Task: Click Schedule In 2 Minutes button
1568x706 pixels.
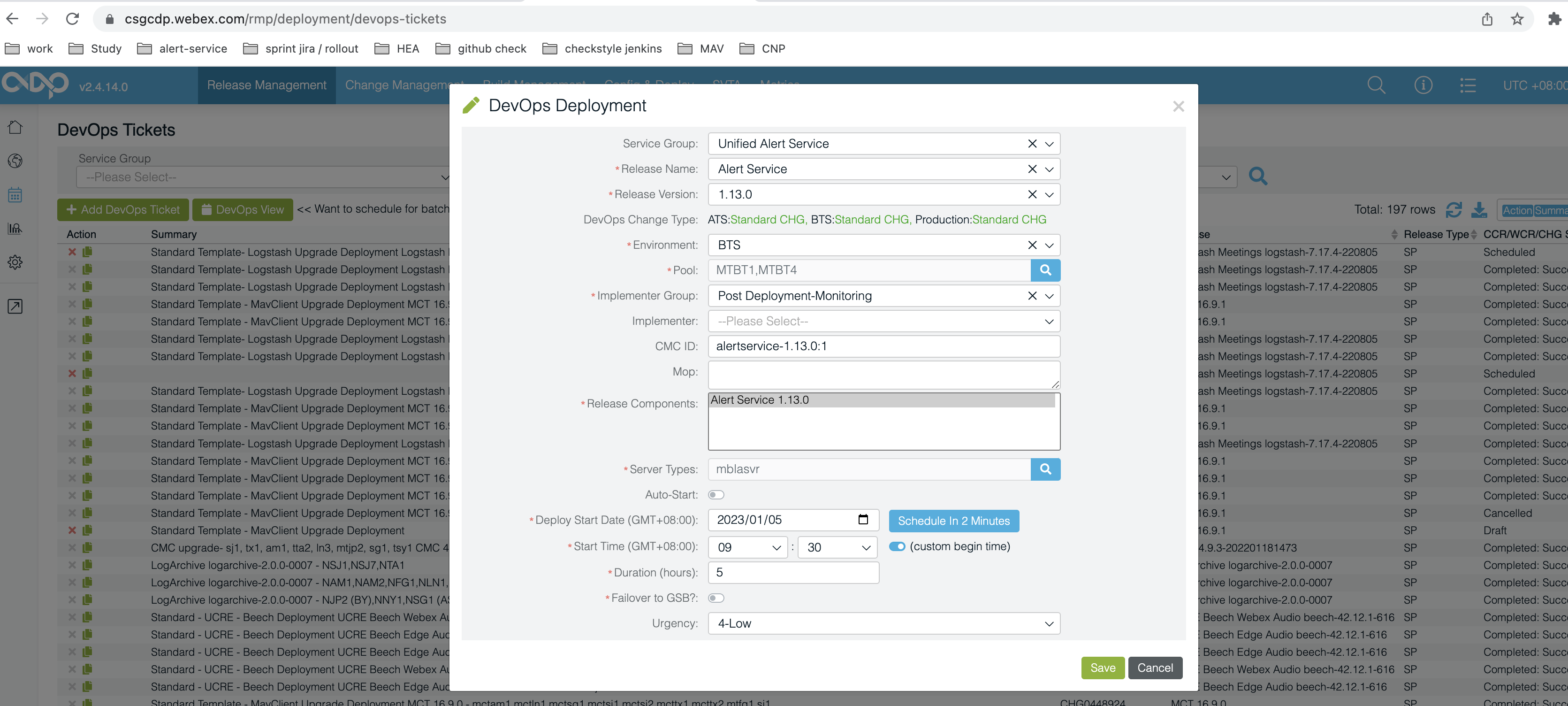Action: click(953, 521)
